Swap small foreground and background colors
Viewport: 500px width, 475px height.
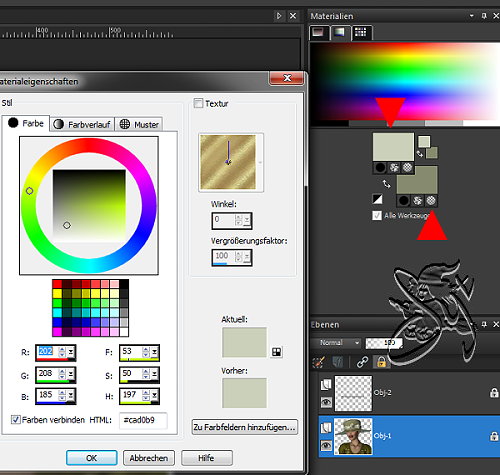(x=420, y=154)
